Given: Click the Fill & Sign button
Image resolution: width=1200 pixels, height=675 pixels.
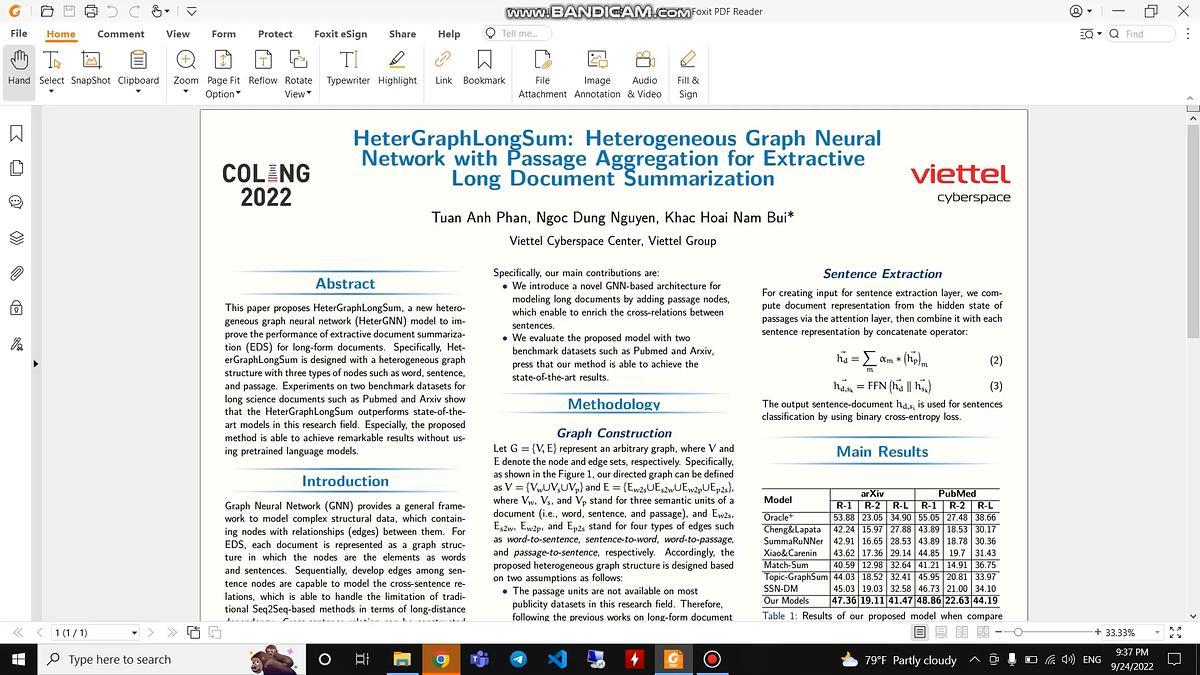Looking at the screenshot, I should (x=687, y=70).
